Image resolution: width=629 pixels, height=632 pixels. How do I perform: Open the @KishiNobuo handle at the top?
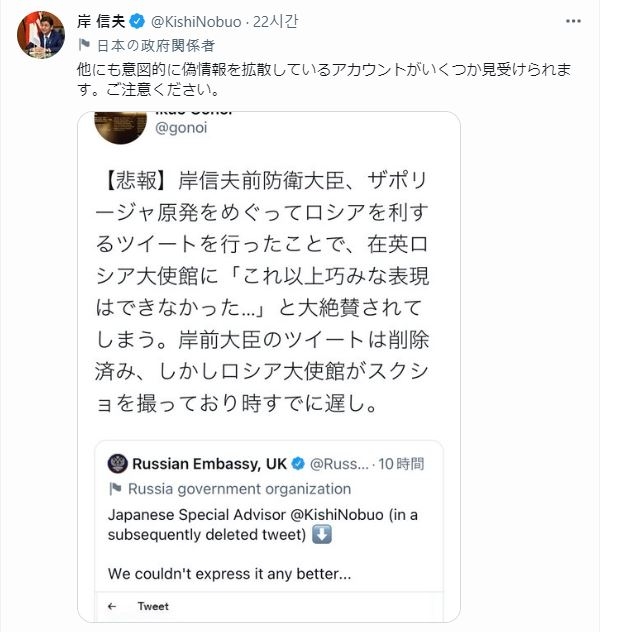(x=199, y=21)
